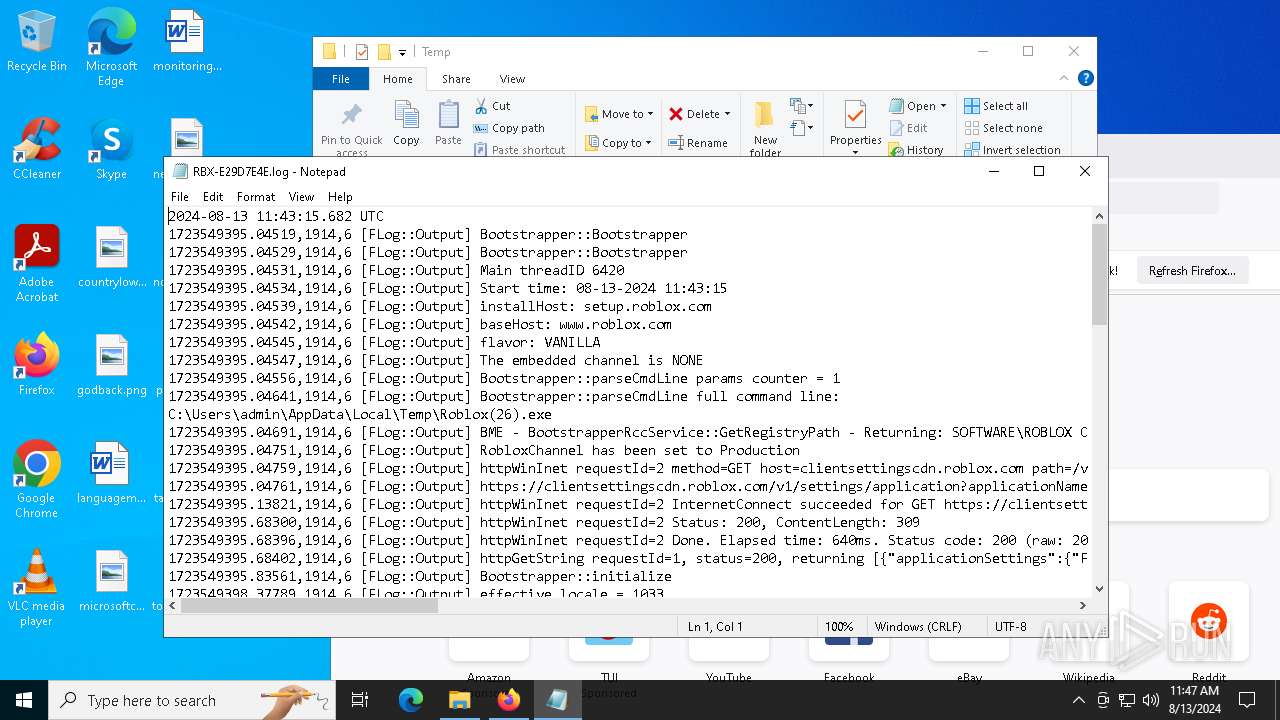Open the Explorer File tab
The width and height of the screenshot is (1280, 720).
click(x=341, y=79)
